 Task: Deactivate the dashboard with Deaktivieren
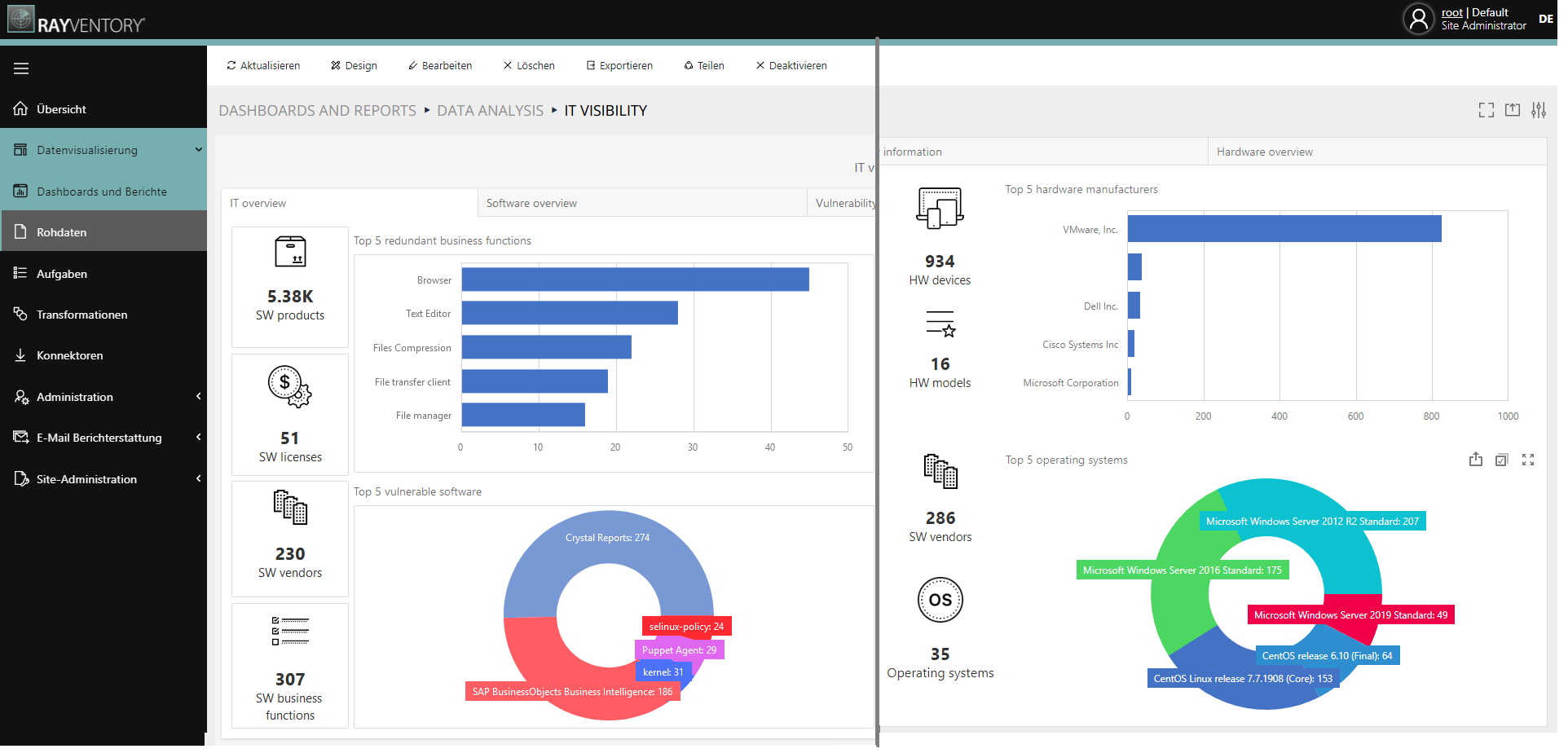click(791, 65)
